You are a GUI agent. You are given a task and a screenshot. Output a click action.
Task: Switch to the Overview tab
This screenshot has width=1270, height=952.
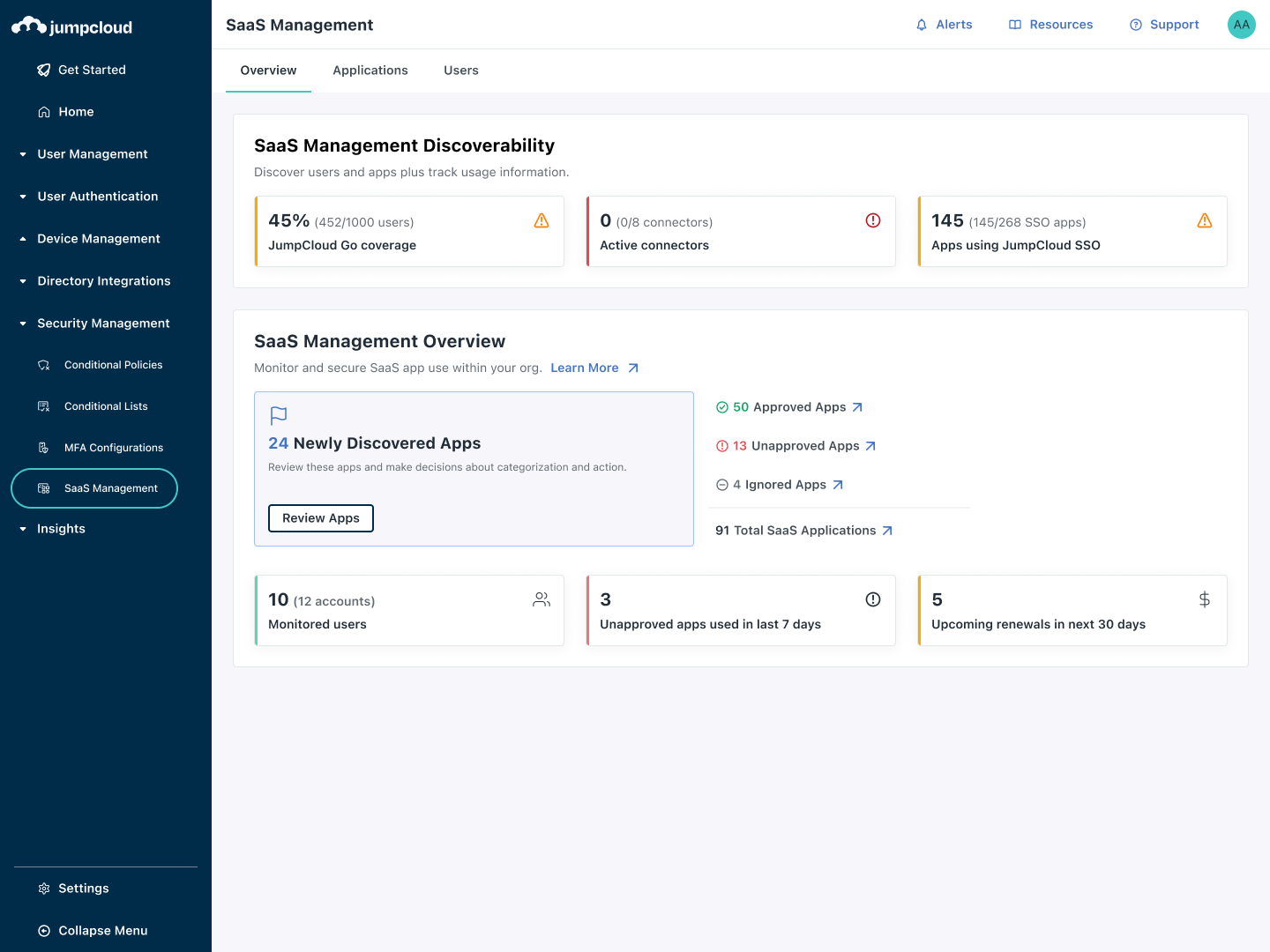click(x=268, y=71)
